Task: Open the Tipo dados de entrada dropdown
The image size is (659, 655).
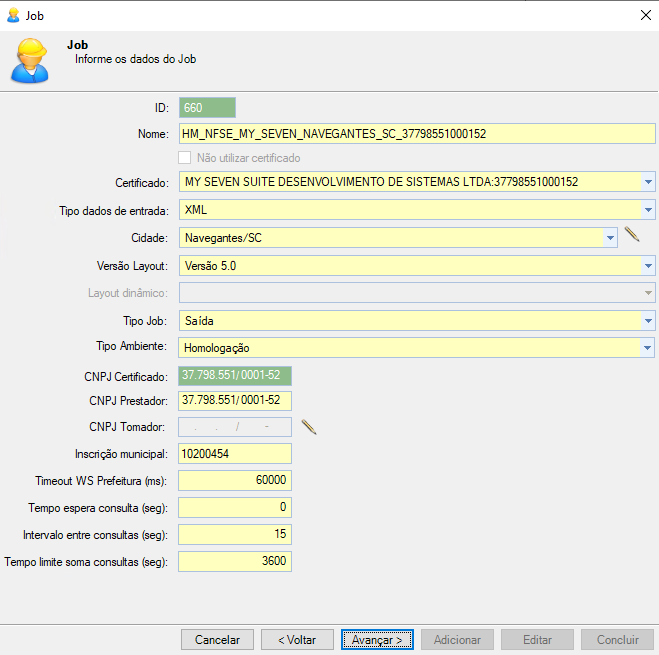Action: [x=648, y=210]
